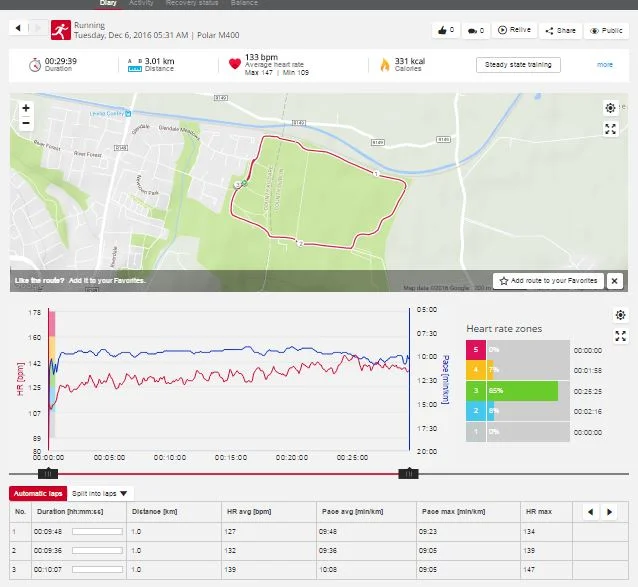
Task: Click Add route to your Favorites
Action: (x=548, y=281)
